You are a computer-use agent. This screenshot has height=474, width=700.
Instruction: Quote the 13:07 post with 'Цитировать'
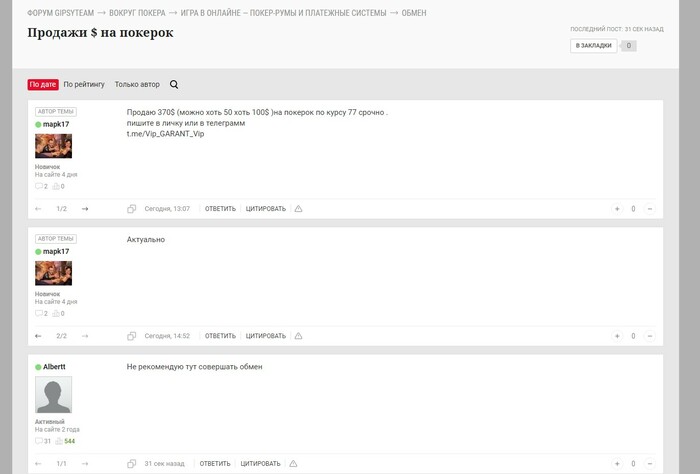(x=266, y=208)
